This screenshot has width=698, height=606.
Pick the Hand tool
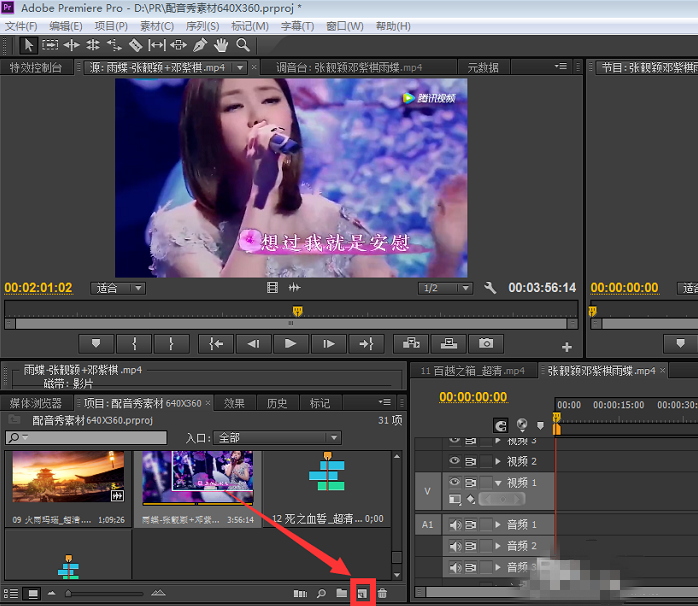tap(221, 45)
